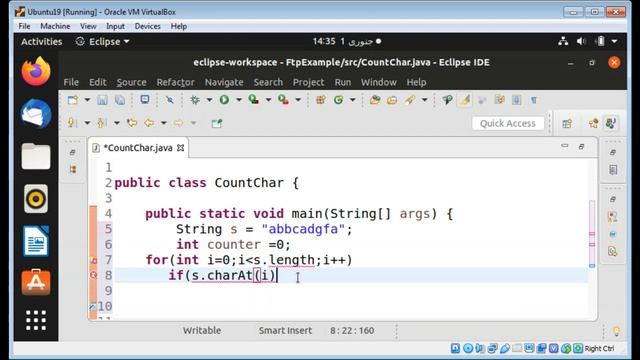Open the Project menu

[x=309, y=82]
